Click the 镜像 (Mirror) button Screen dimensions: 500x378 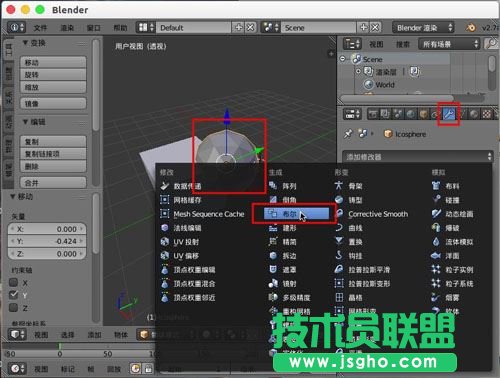click(53, 104)
